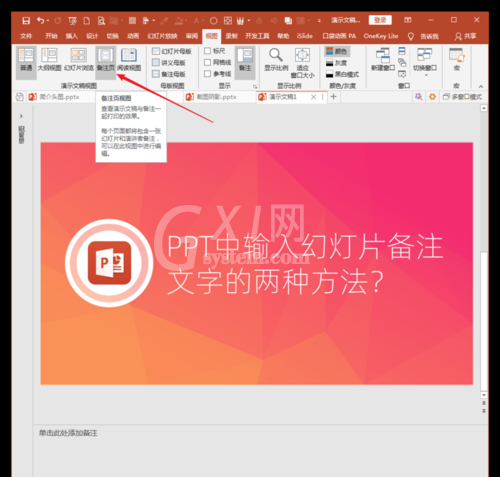
Task: Select the 阅读视图 reading view icon
Action: 129,59
